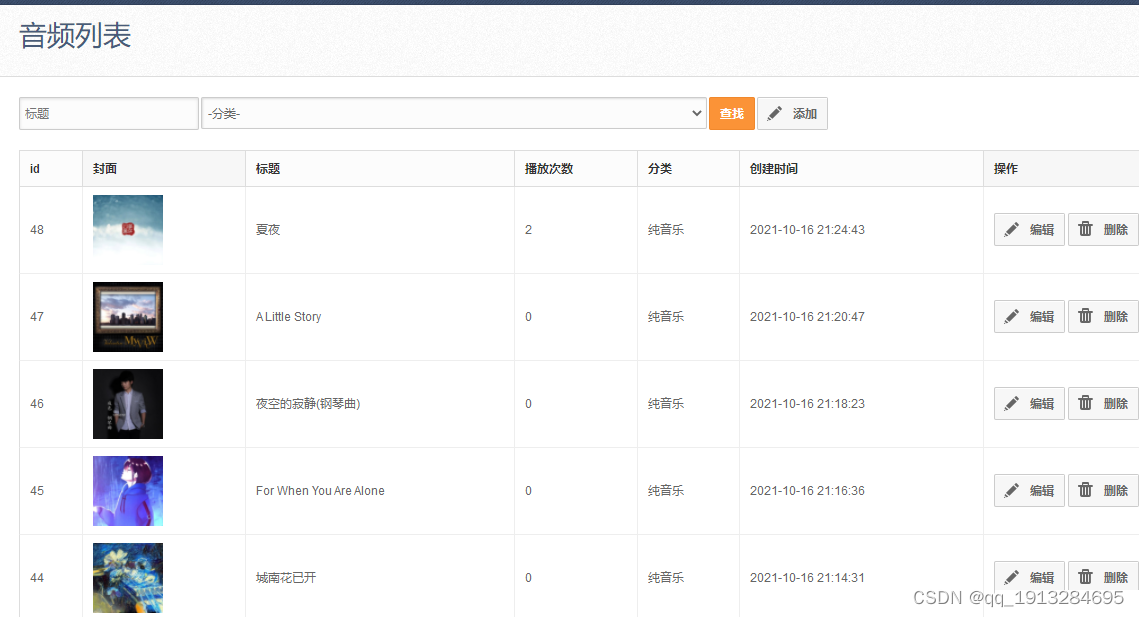
Task: Click 纯音乐 category in A Little Story row
Action: coord(666,317)
